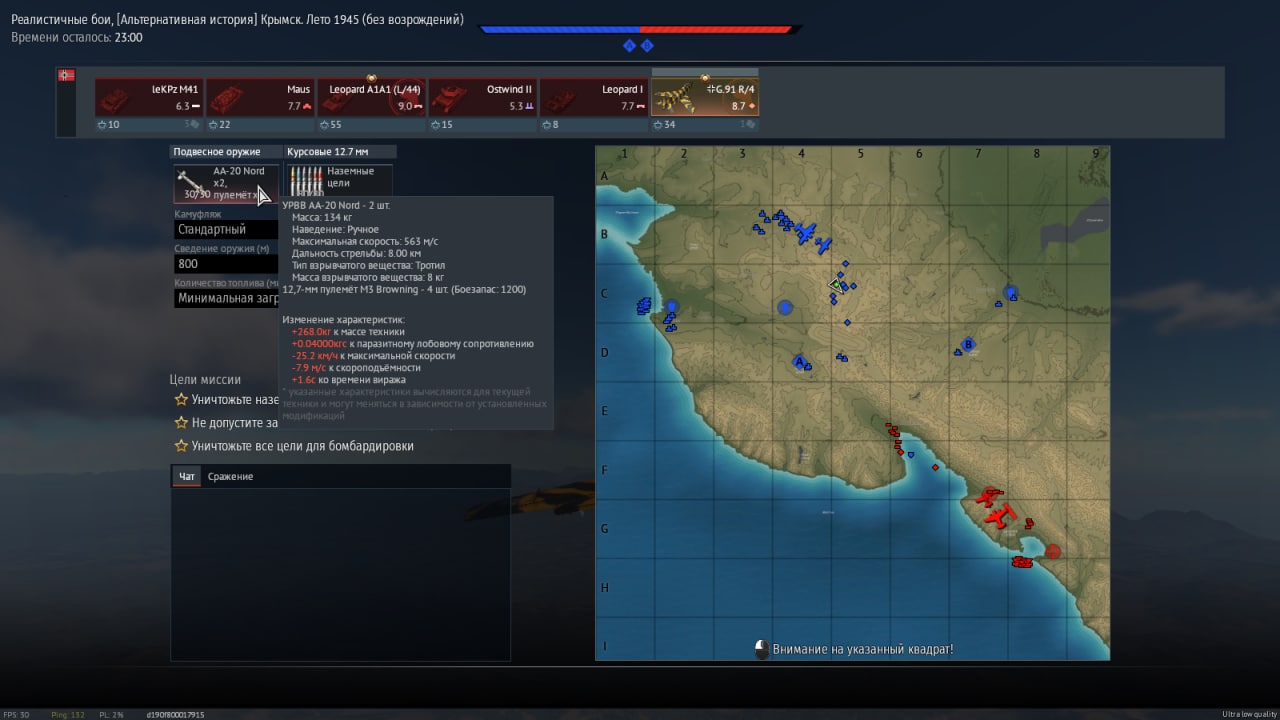
Task: Select the Maus tank card
Action: pyautogui.click(x=260, y=98)
